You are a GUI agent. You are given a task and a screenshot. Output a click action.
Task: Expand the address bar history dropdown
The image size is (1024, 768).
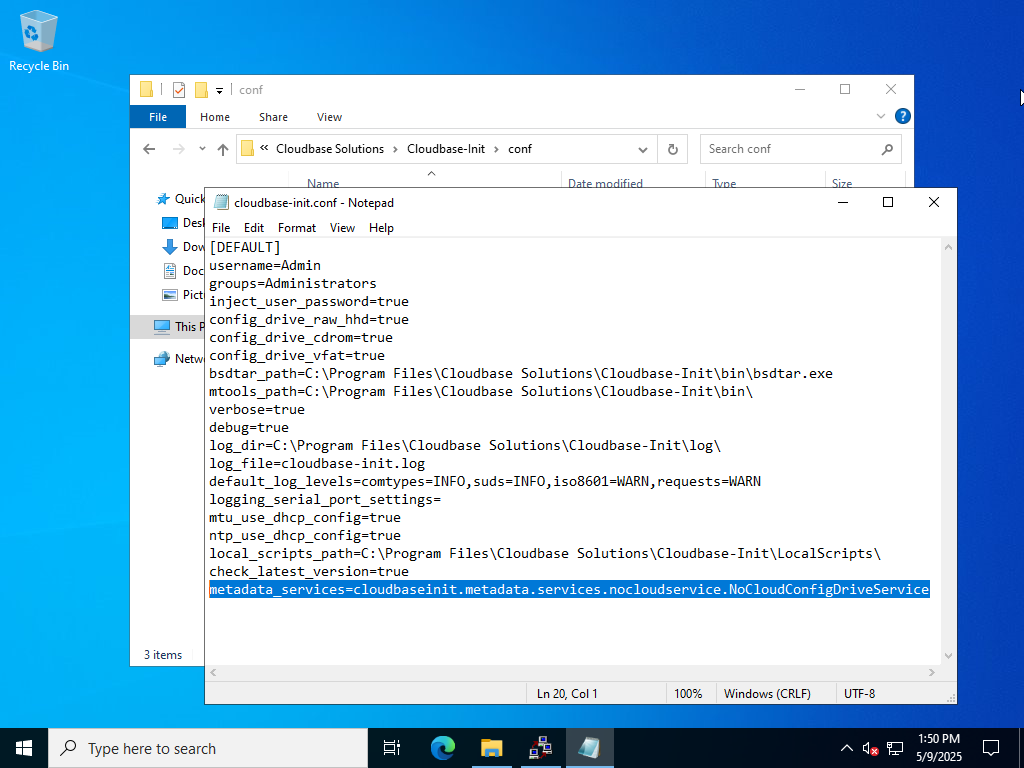coord(643,150)
